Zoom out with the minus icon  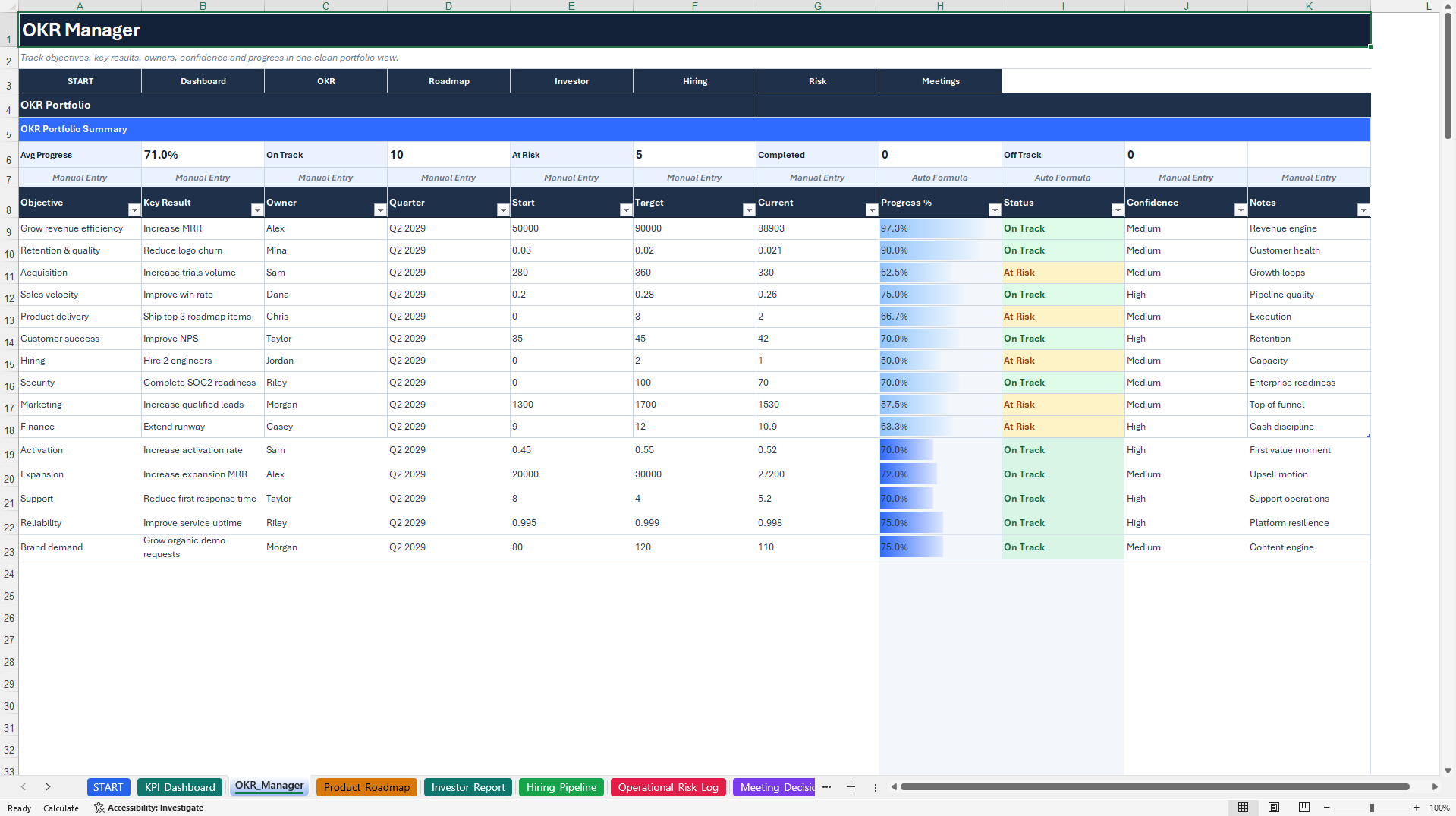(1326, 808)
